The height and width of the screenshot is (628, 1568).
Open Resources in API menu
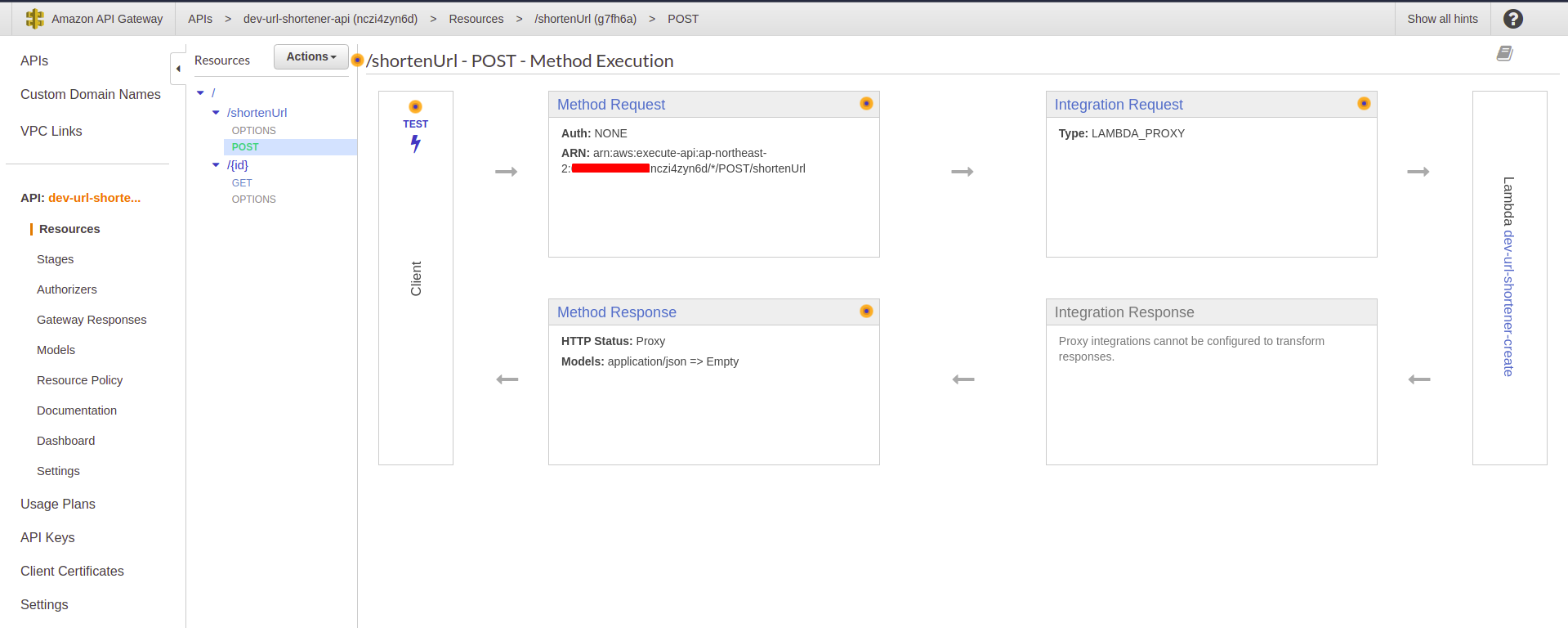69,229
